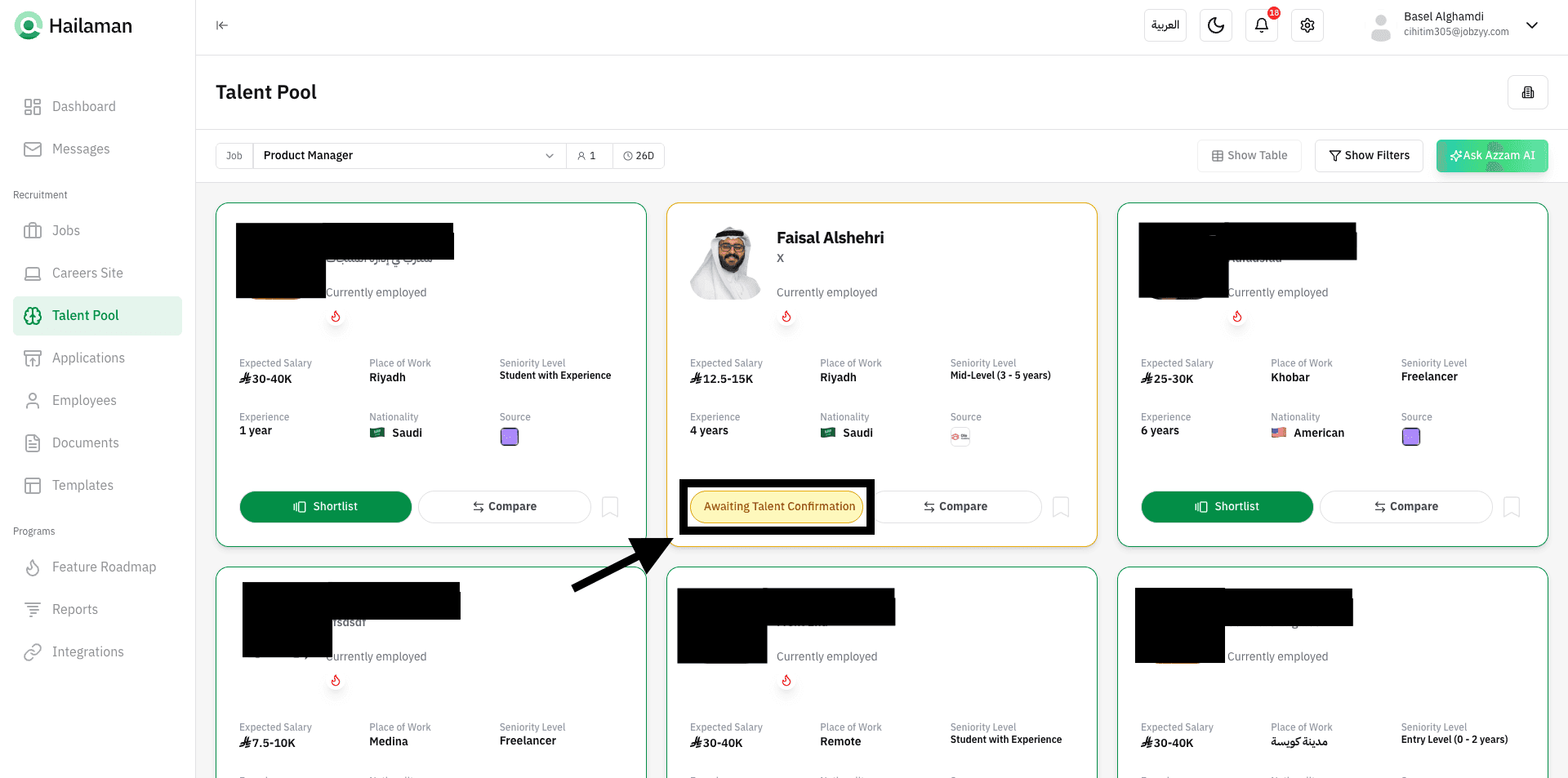
Task: Click Entry Level (0 - 2 years) text
Action: click(1454, 740)
